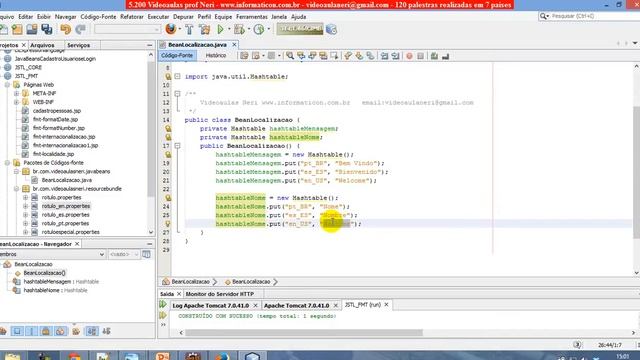Toggle Show Inherited Members in Navigator
This screenshot has height=360, width=640.
click(3, 331)
